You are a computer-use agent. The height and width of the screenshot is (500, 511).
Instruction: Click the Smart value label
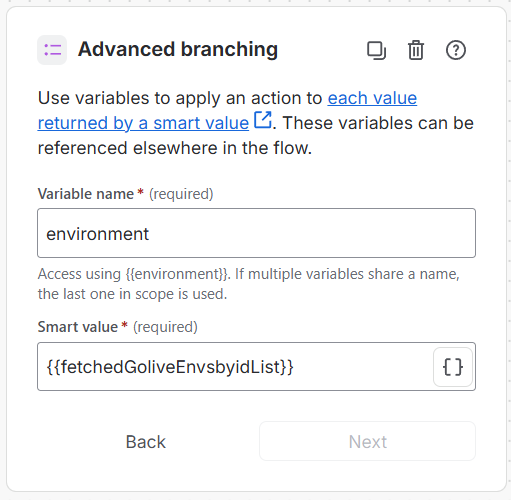click(78, 327)
